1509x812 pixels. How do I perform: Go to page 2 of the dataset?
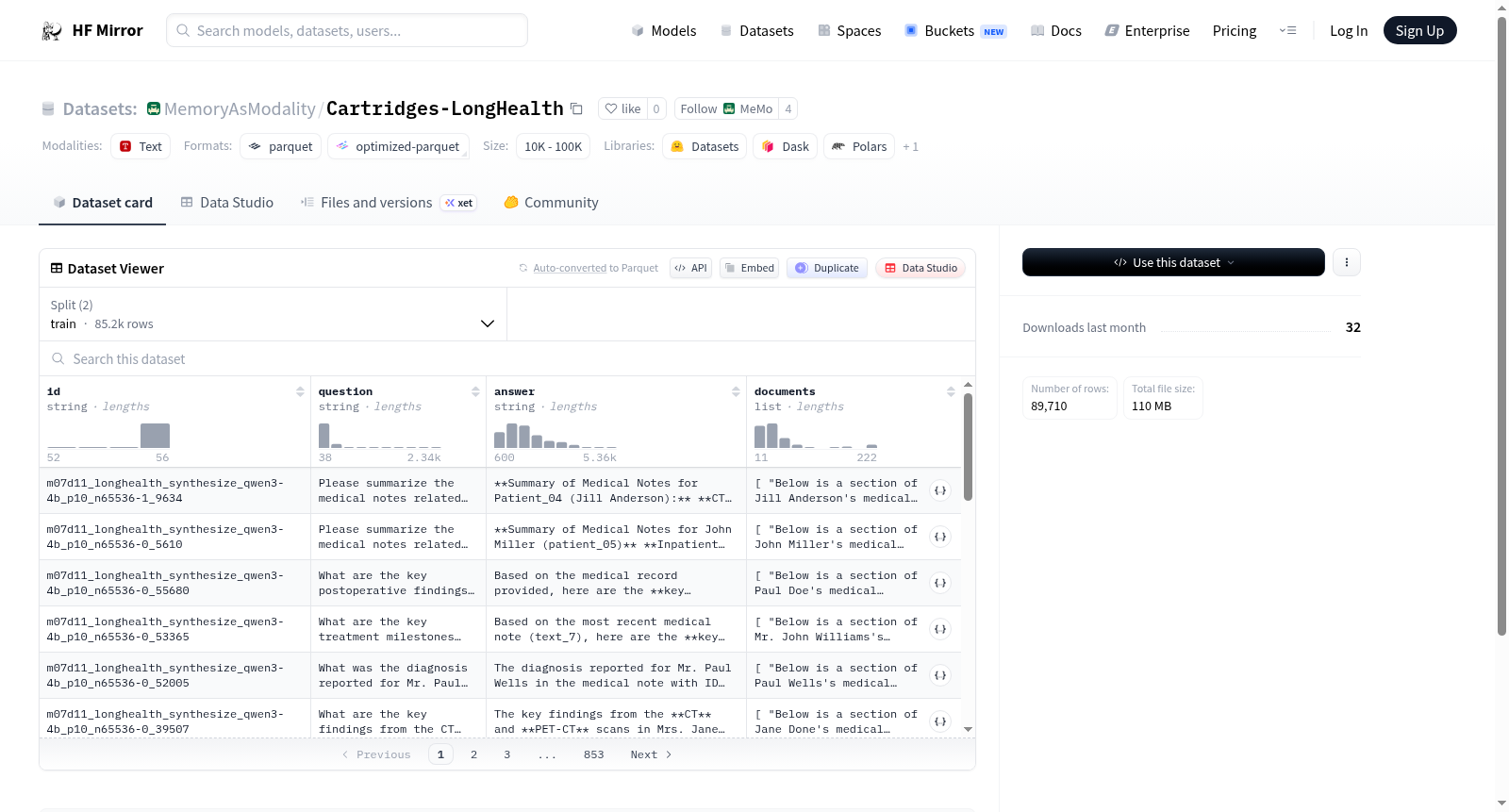[x=473, y=754]
